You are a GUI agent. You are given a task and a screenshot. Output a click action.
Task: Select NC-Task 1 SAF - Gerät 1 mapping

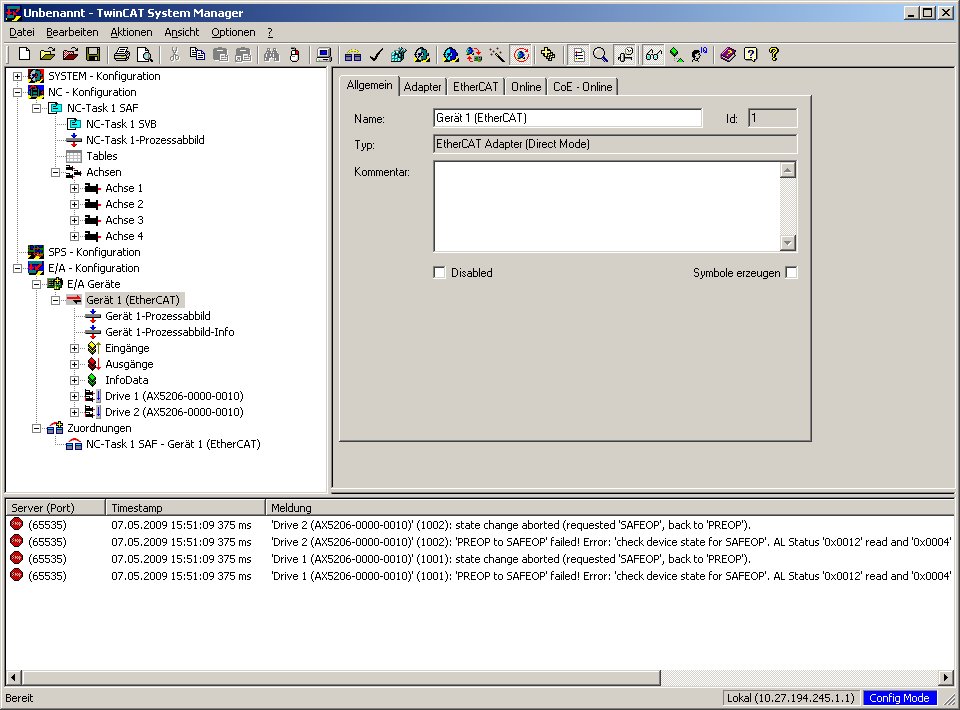(173, 444)
